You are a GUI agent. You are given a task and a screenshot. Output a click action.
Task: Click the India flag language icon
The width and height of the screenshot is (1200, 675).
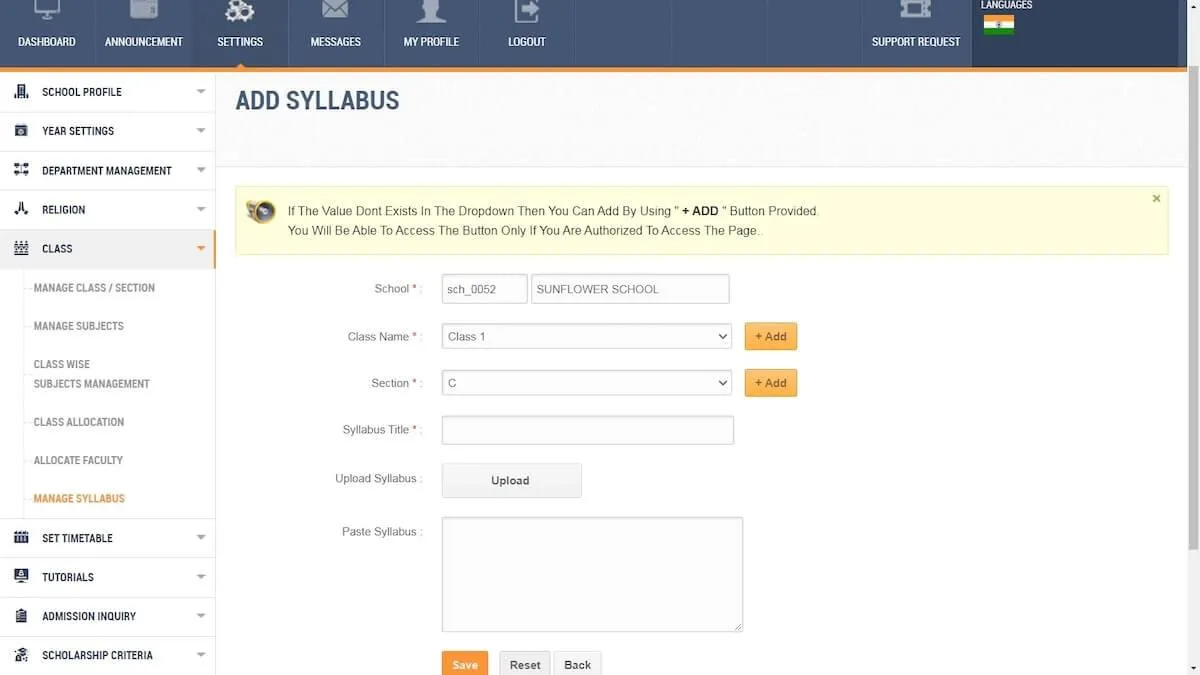[998, 25]
